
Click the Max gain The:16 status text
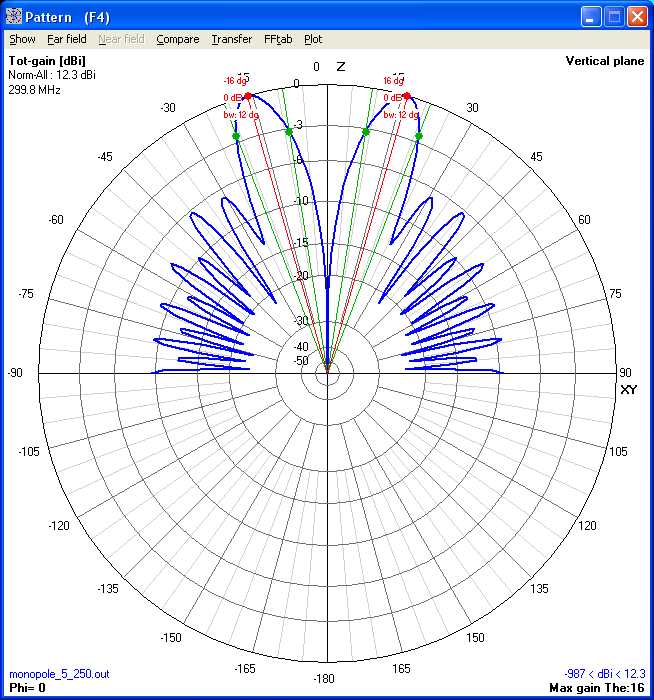pyautogui.click(x=597, y=688)
